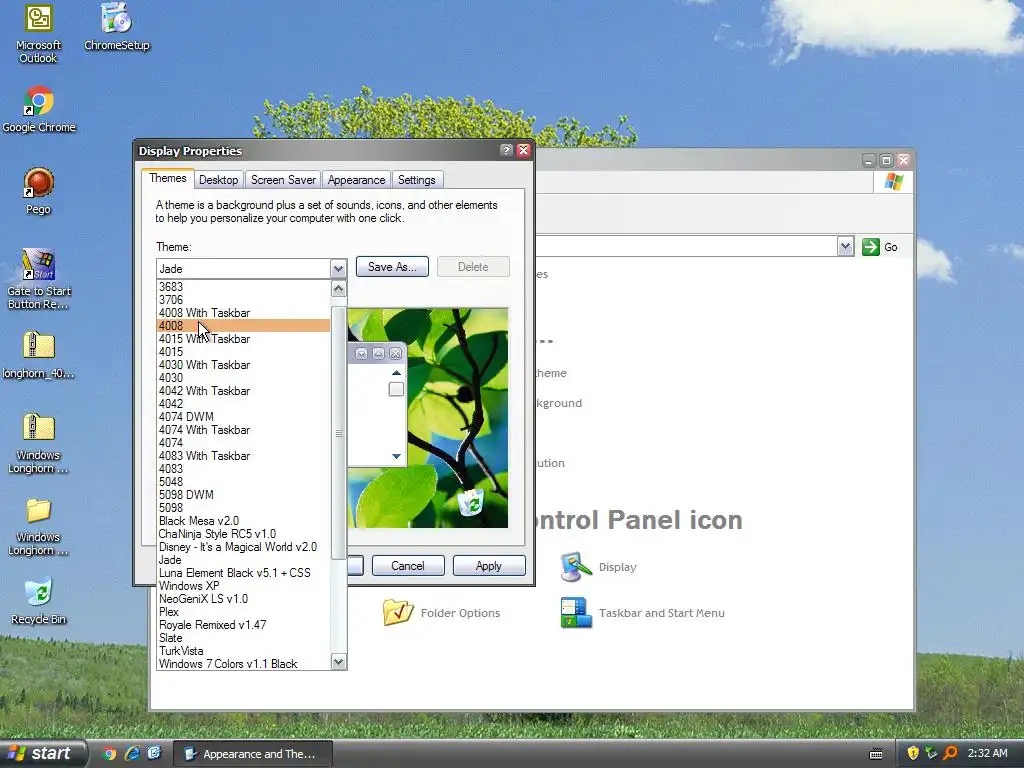Open Microsoft Outlook desktop icon
Screen dimensions: 1024x768
[x=39, y=33]
